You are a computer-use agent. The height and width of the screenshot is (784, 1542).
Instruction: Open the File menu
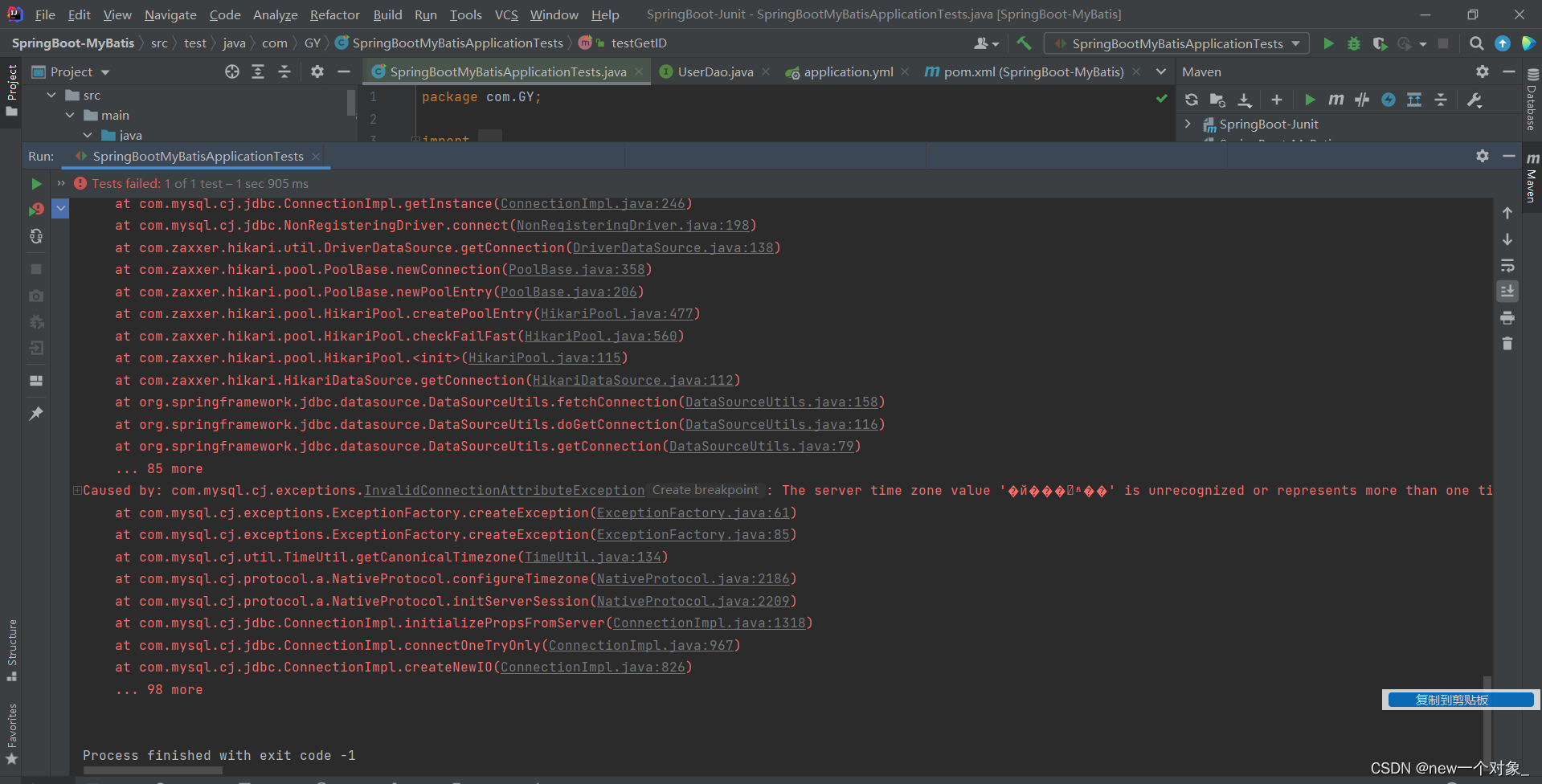click(x=45, y=14)
